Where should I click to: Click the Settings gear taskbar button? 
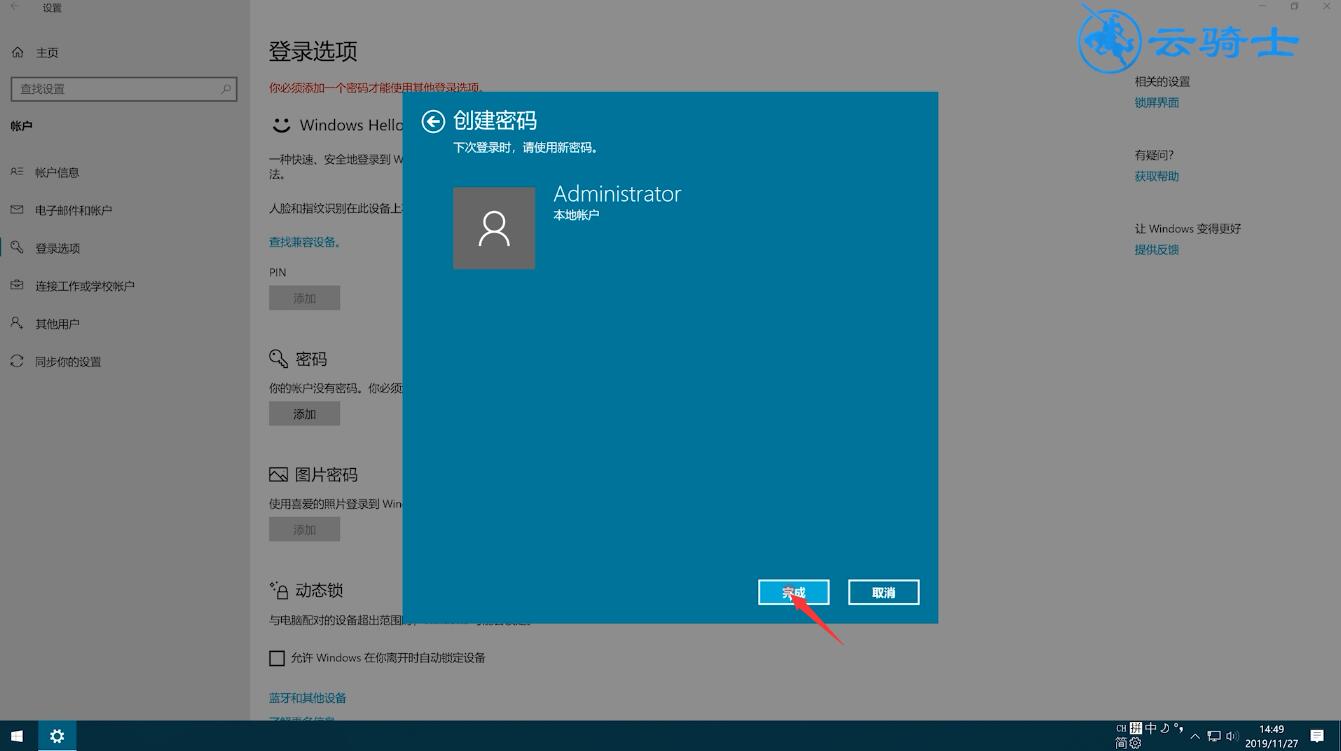coord(57,736)
